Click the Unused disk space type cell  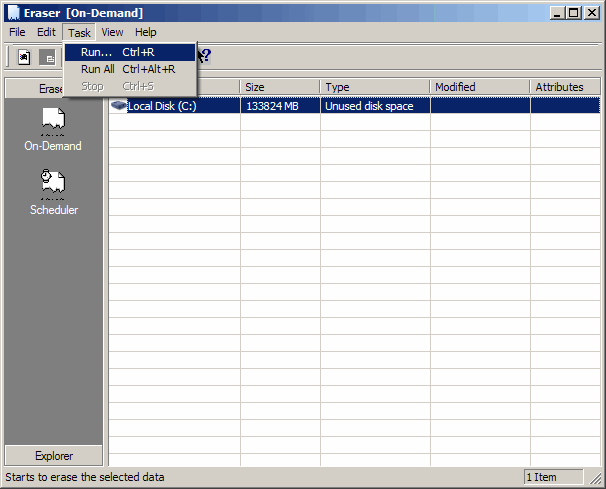click(x=375, y=106)
